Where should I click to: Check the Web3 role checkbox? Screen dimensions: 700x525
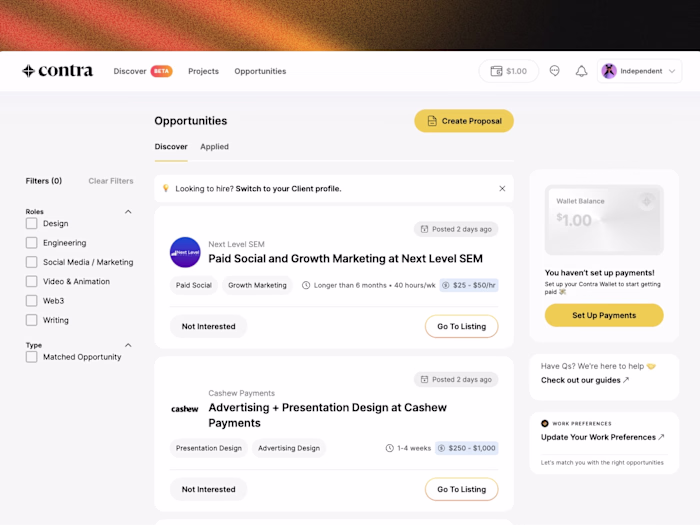tap(31, 300)
